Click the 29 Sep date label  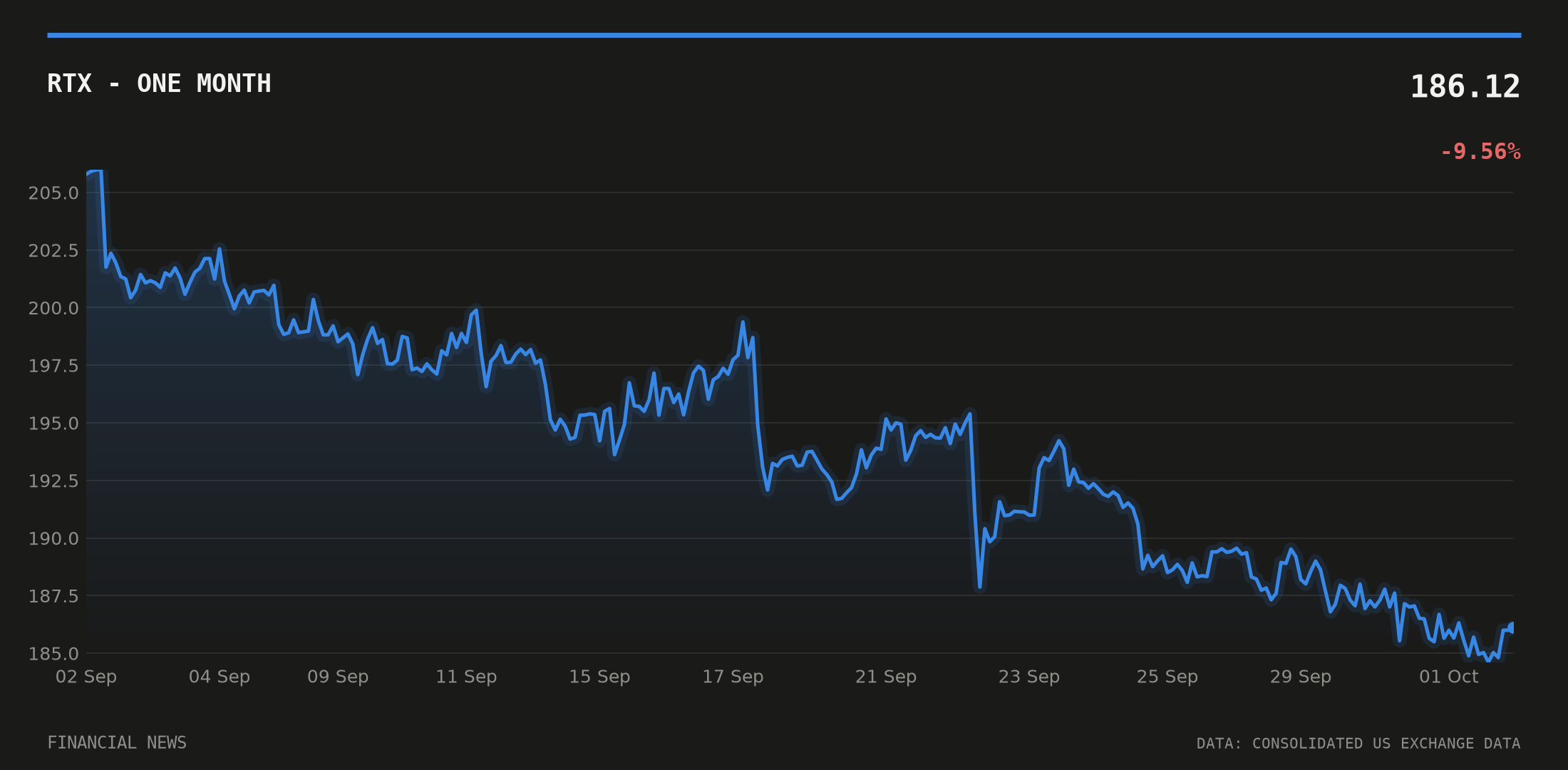click(x=1301, y=677)
